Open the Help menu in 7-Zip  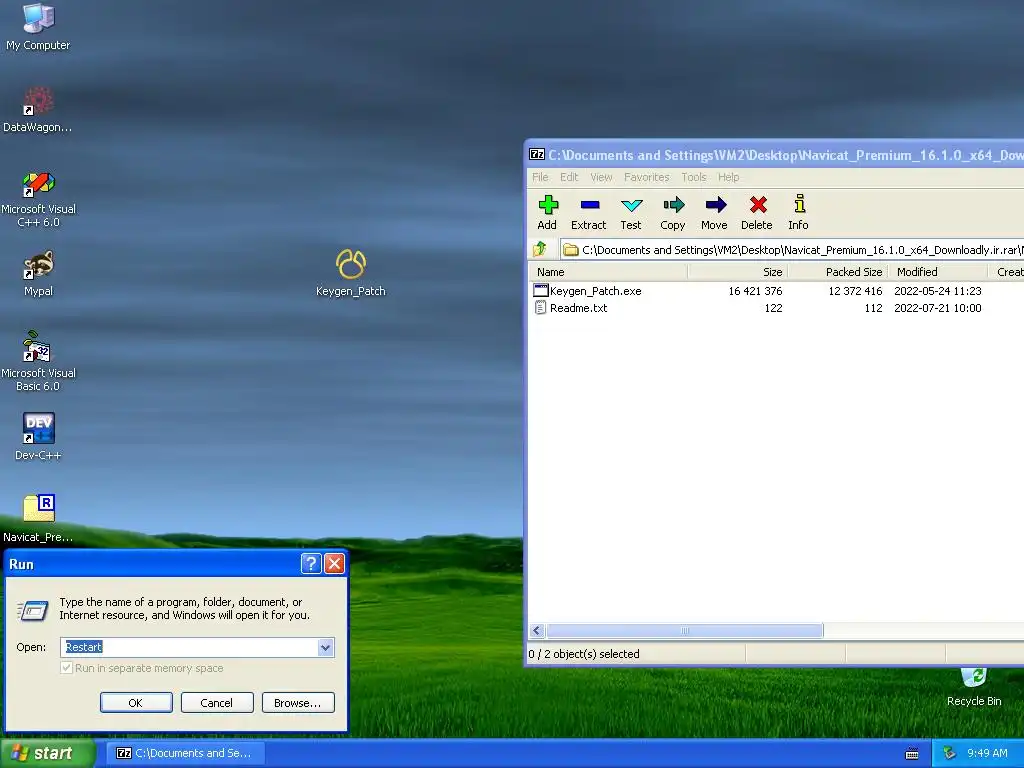728,177
